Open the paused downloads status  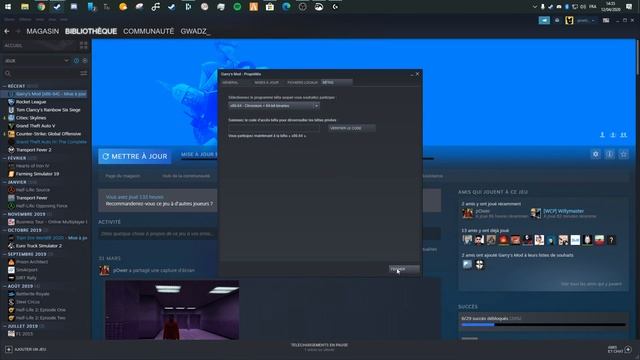pyautogui.click(x=320, y=347)
